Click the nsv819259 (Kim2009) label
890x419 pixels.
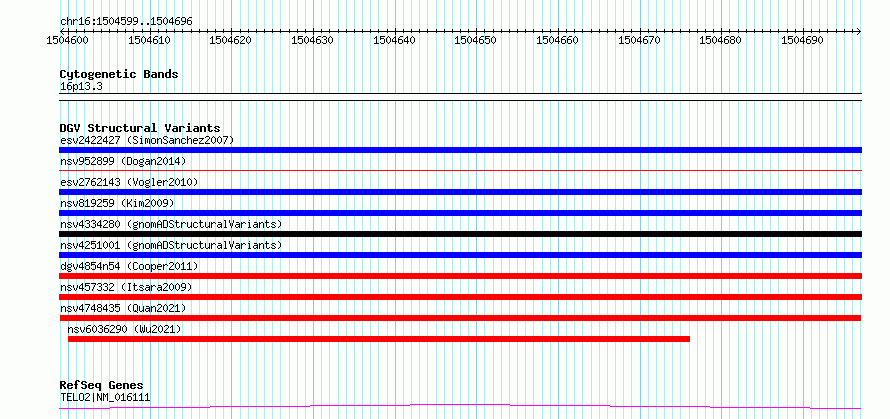117,203
